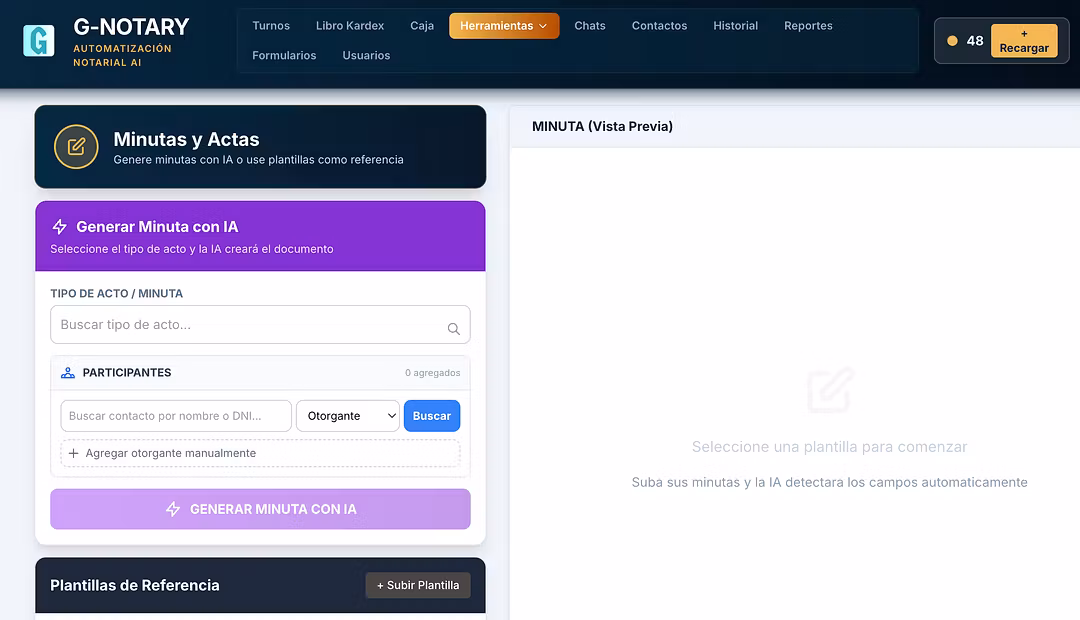The width and height of the screenshot is (1080, 620).
Task: Click the G-Notary logo icon
Action: [39, 41]
